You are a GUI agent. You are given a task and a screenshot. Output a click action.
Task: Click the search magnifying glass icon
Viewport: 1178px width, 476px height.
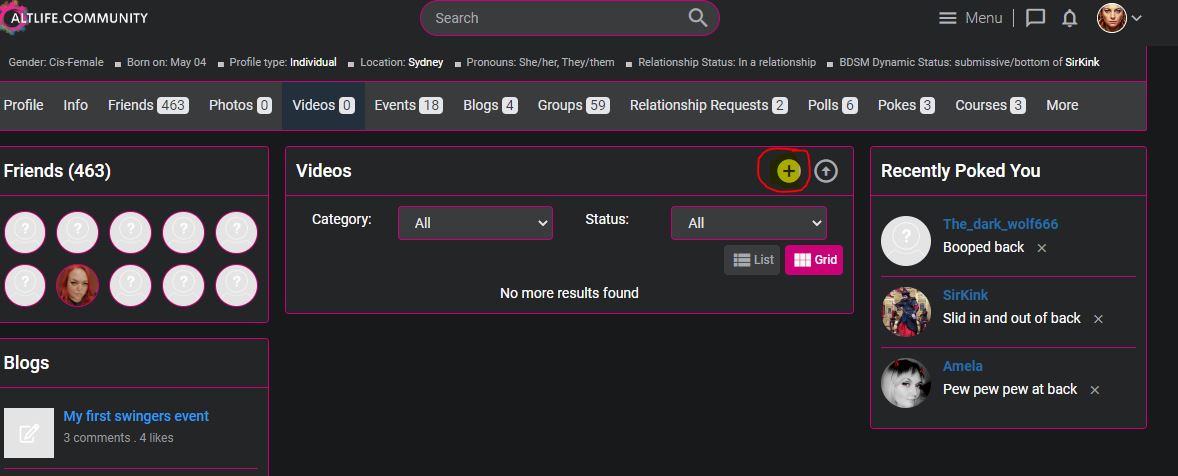pyautogui.click(x=697, y=18)
